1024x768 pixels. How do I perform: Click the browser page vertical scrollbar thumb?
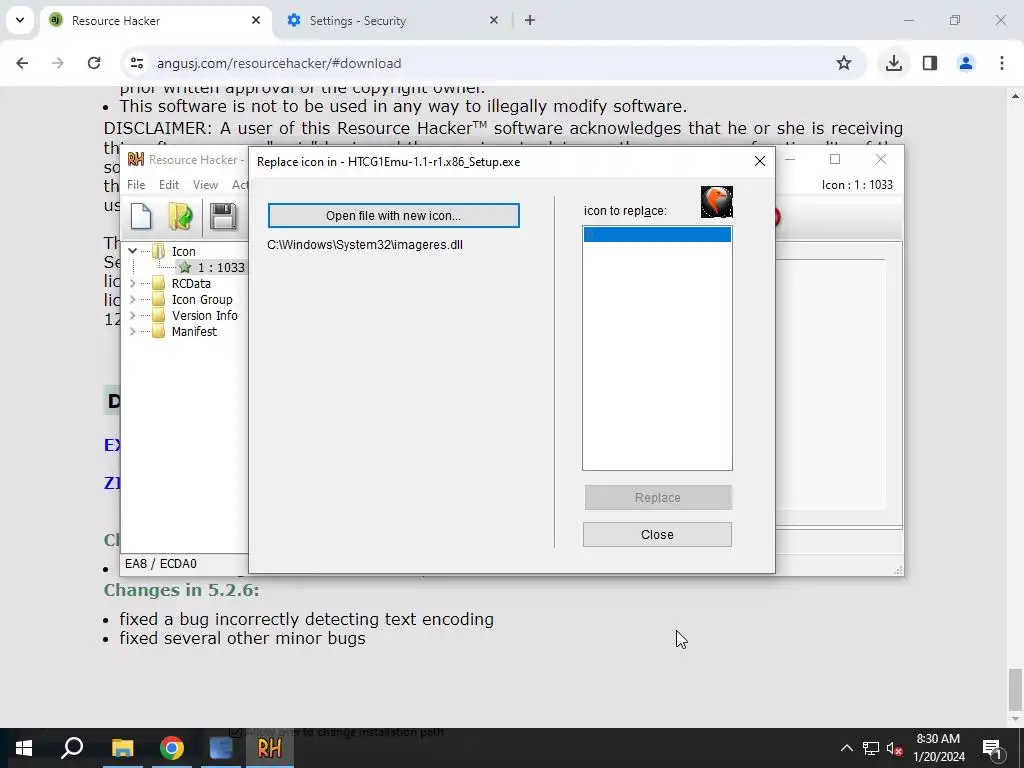(1014, 689)
